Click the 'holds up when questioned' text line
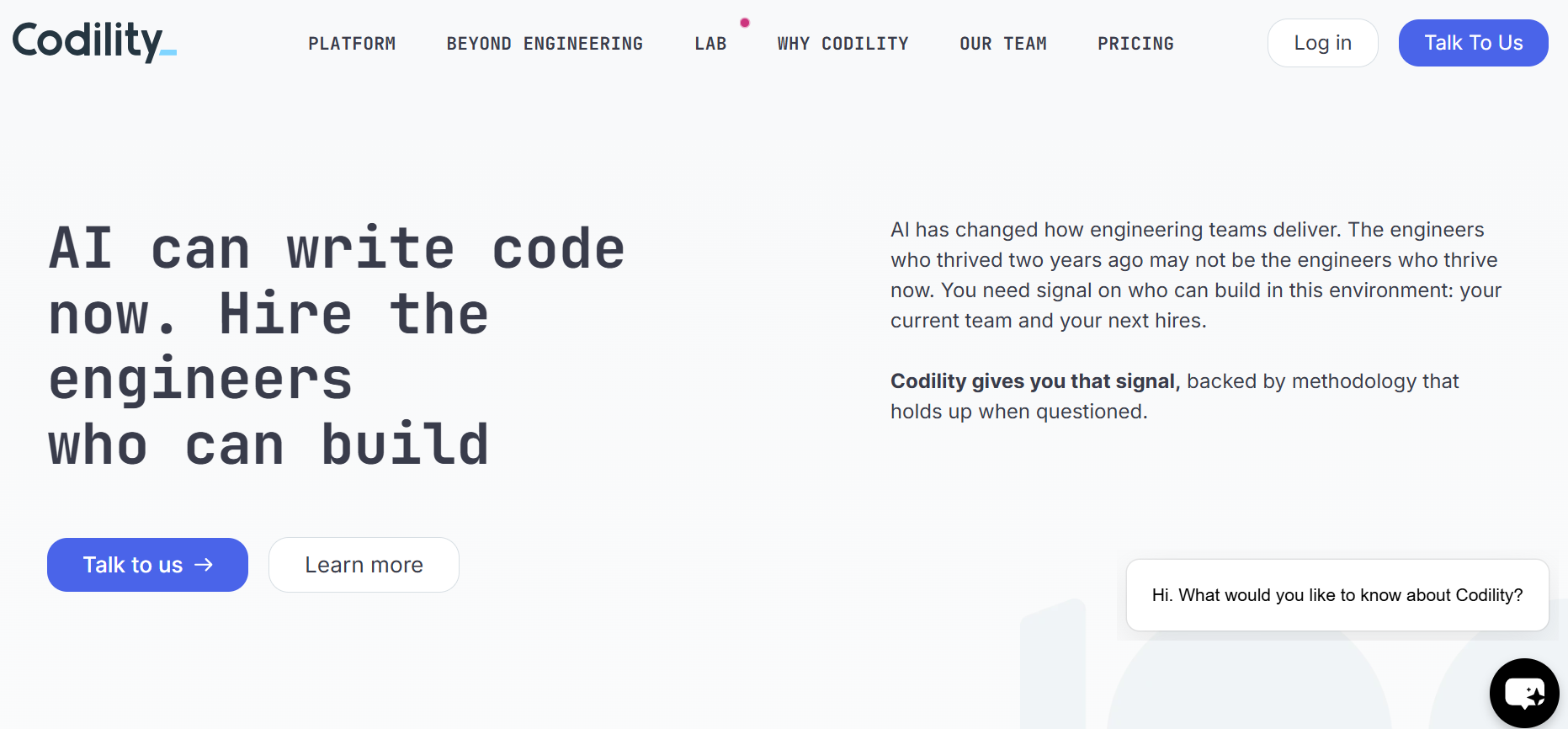The width and height of the screenshot is (1568, 729). [x=1018, y=412]
